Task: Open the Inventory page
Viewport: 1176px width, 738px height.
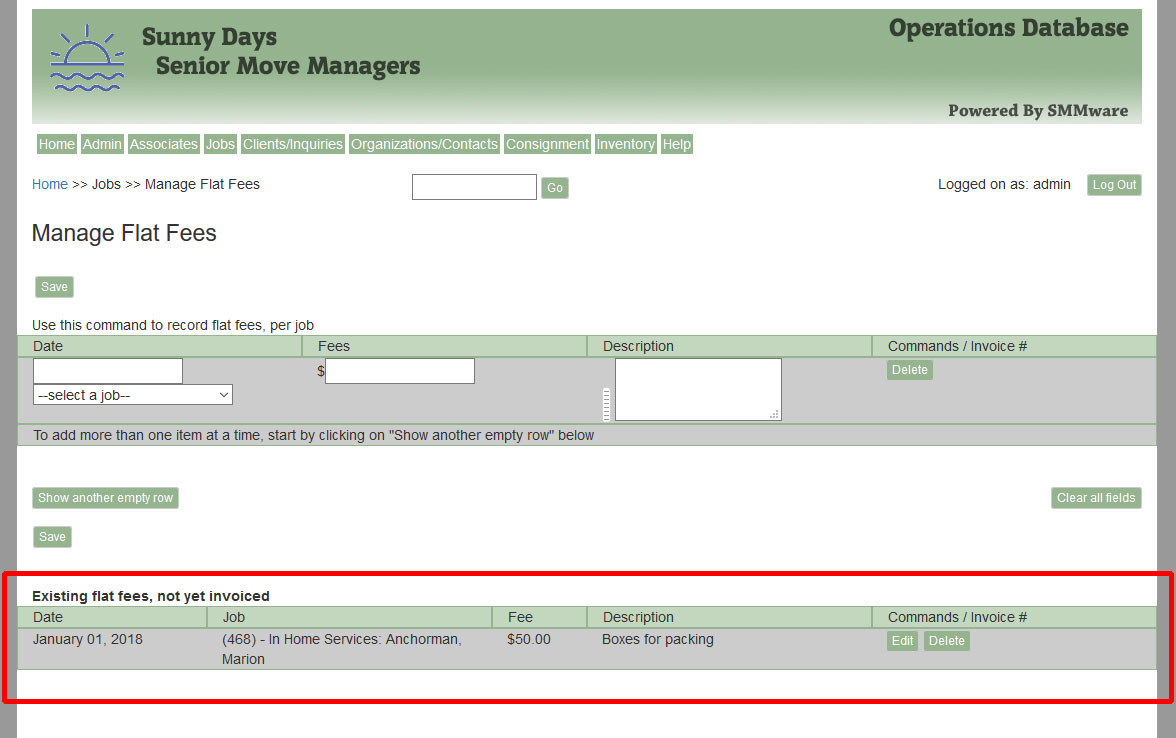Action: pyautogui.click(x=625, y=144)
